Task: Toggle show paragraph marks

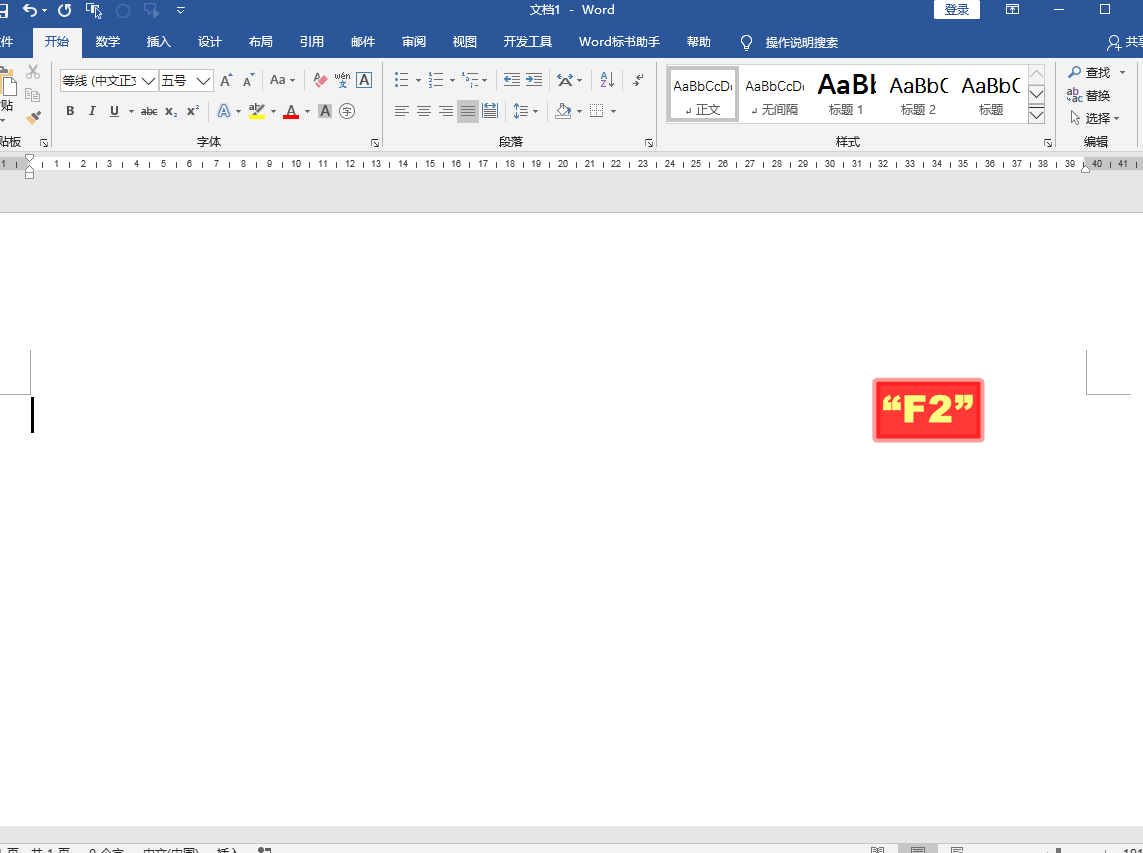Action: coord(639,79)
